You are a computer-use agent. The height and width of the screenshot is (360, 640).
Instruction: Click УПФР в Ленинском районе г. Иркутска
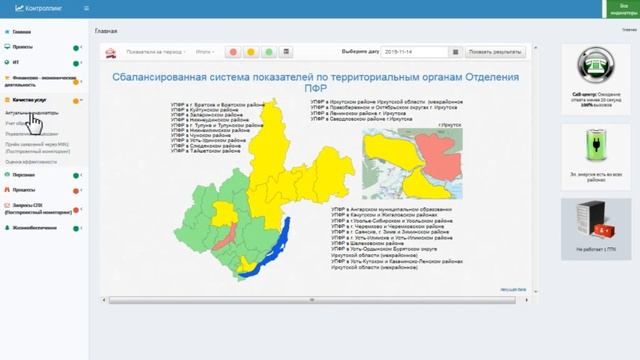pyautogui.click(x=358, y=113)
